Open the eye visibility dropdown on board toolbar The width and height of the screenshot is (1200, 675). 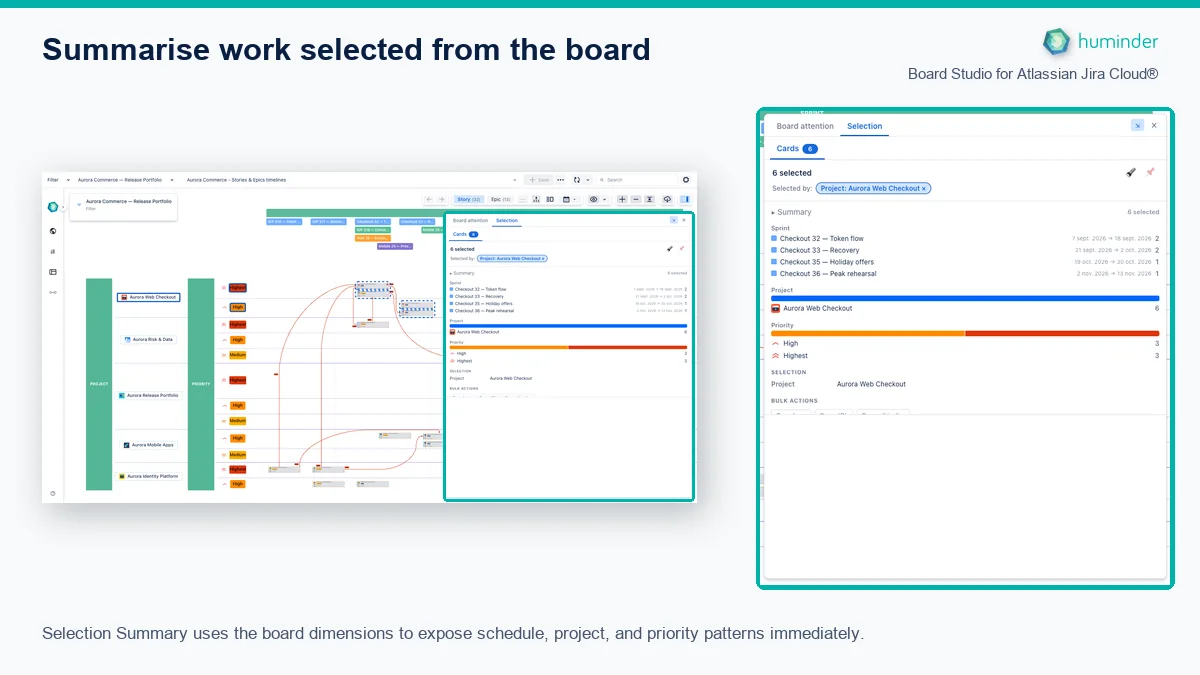click(x=596, y=199)
